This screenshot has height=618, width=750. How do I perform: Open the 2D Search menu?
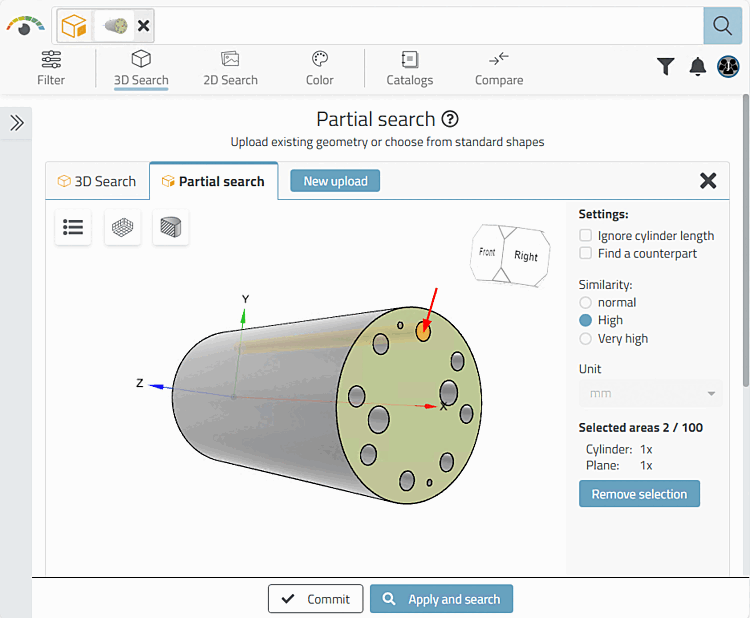pos(230,68)
